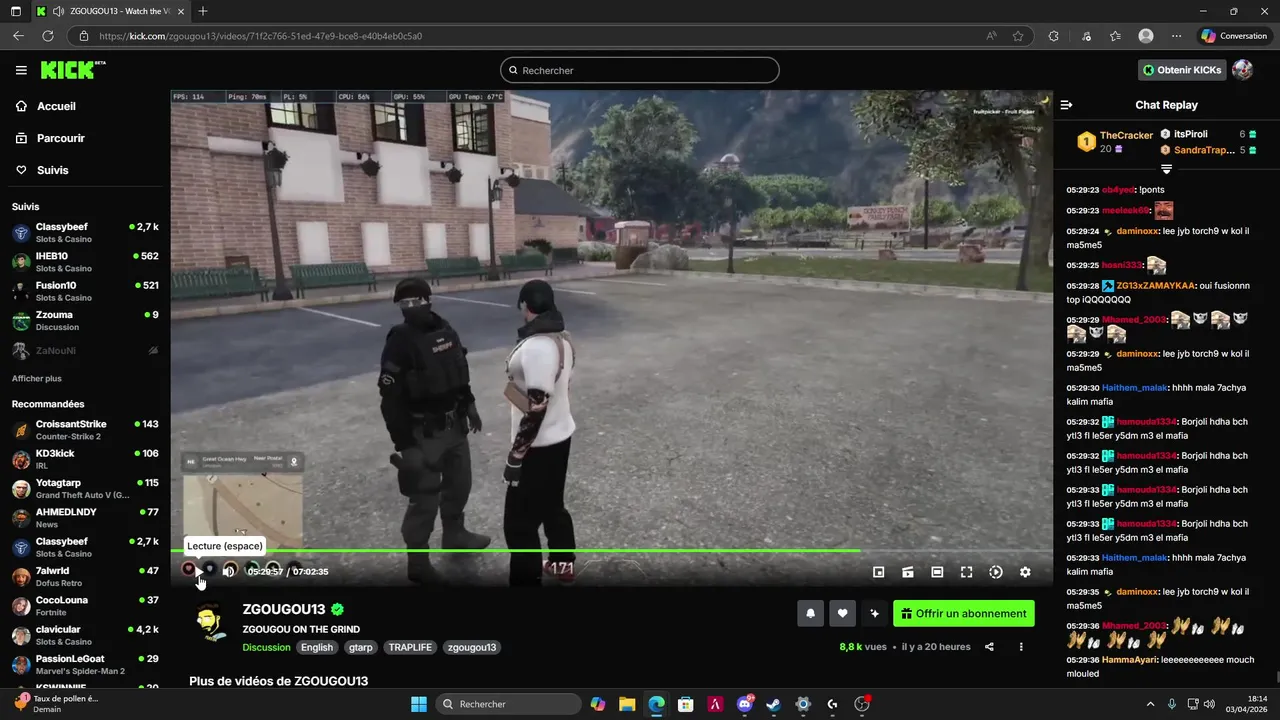
Task: Open the Discussion category link
Action: (x=266, y=647)
